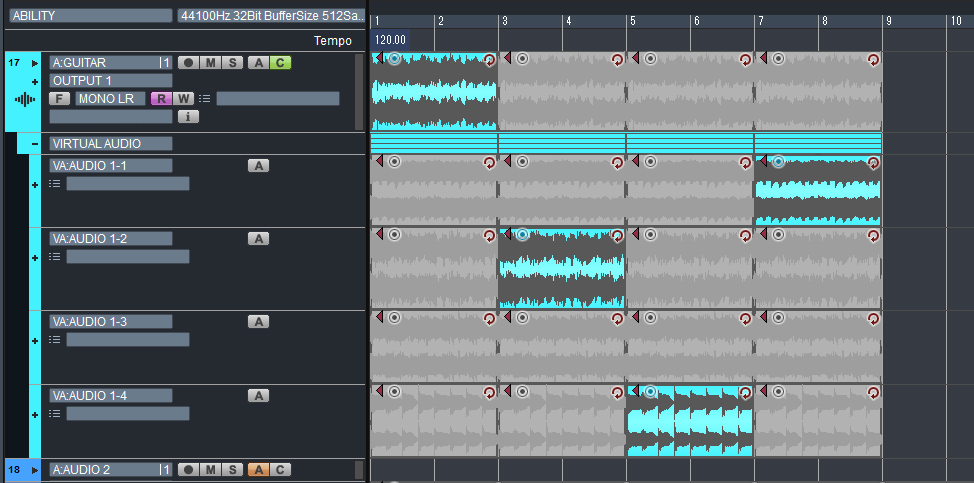Solo the A:GUITAR track

[232, 63]
